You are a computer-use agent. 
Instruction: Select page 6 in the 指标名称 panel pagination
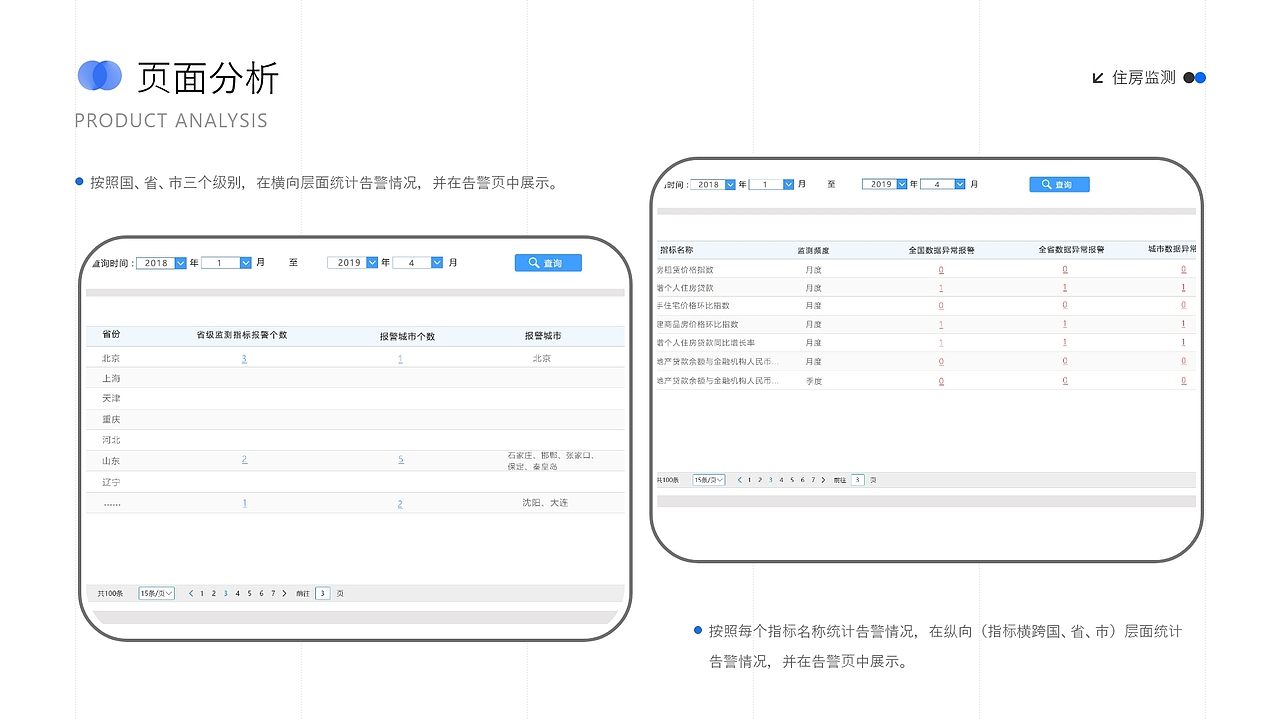[802, 480]
